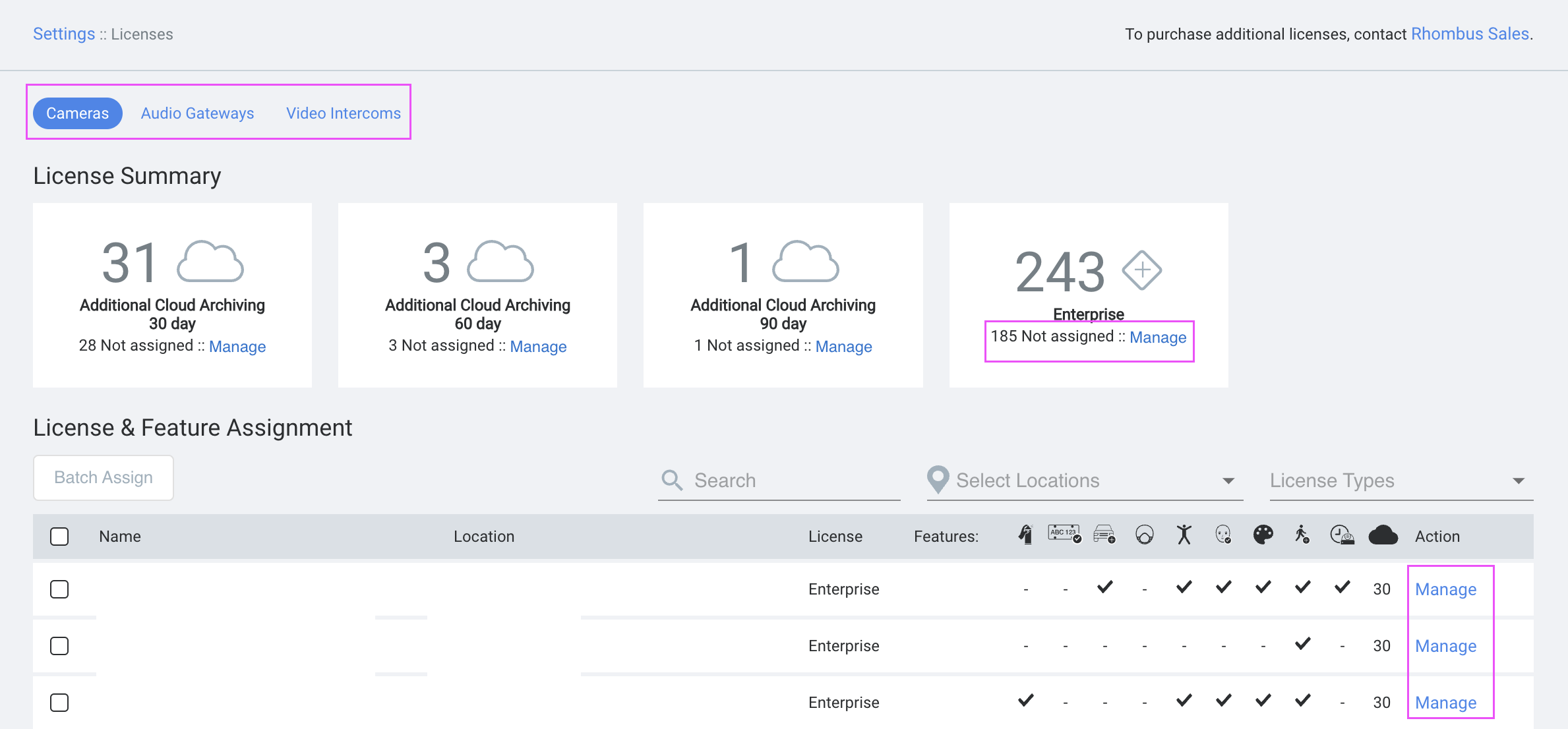
Task: Click the clock and dome camera feature icon
Action: (1342, 535)
